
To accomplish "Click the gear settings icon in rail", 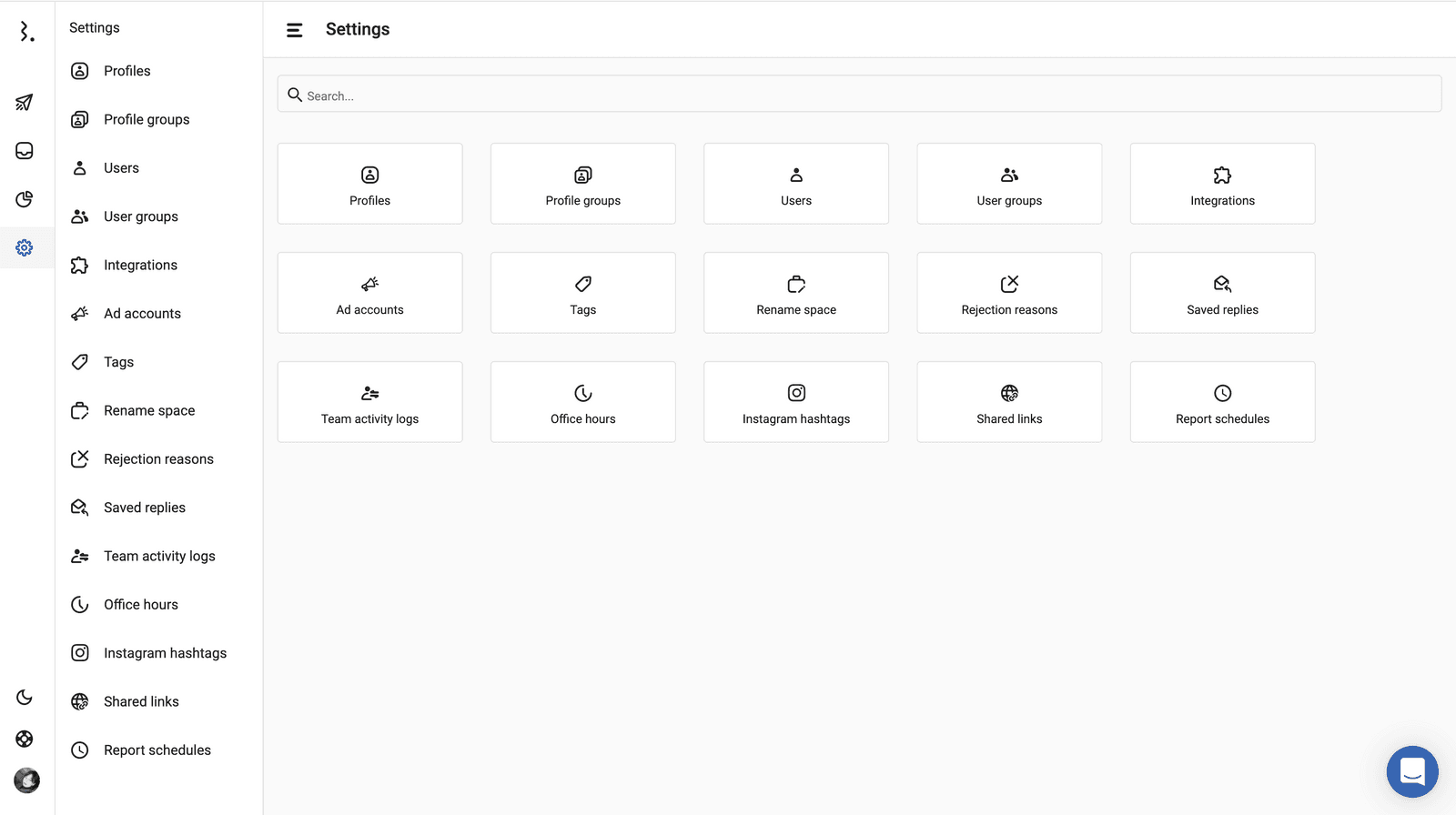I will (x=25, y=247).
